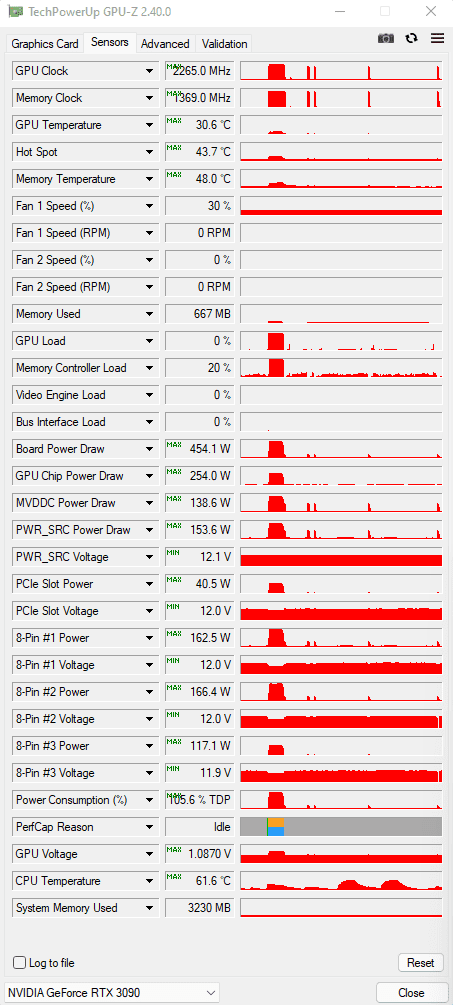The width and height of the screenshot is (453, 1005).
Task: Click the PerfCap Reason color bar graph
Action: [341, 827]
